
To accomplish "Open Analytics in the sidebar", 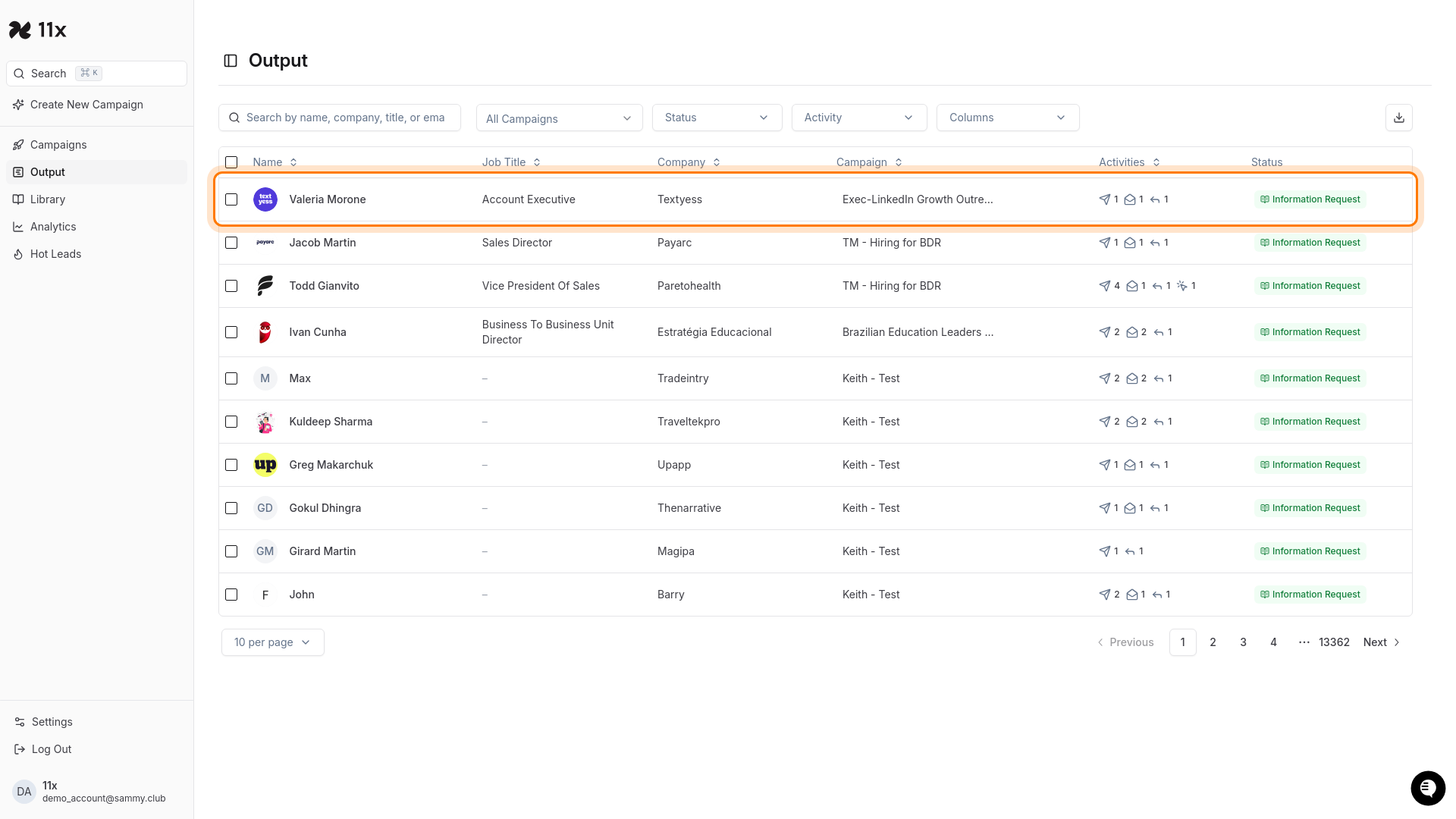I will (x=96, y=227).
